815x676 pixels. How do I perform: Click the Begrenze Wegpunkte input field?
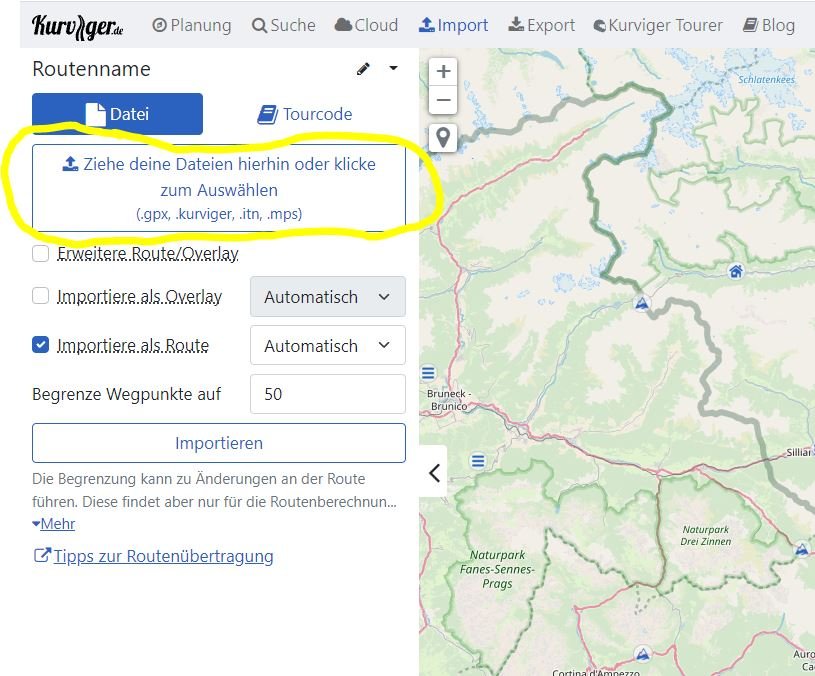[327, 394]
